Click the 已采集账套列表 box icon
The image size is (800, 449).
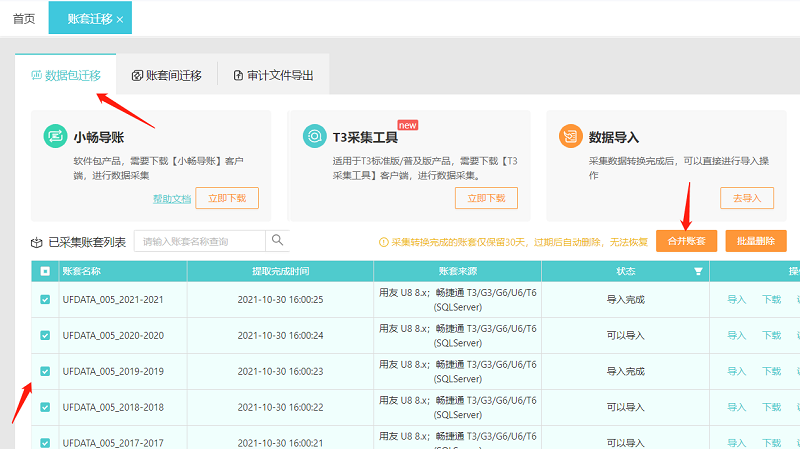(x=37, y=242)
